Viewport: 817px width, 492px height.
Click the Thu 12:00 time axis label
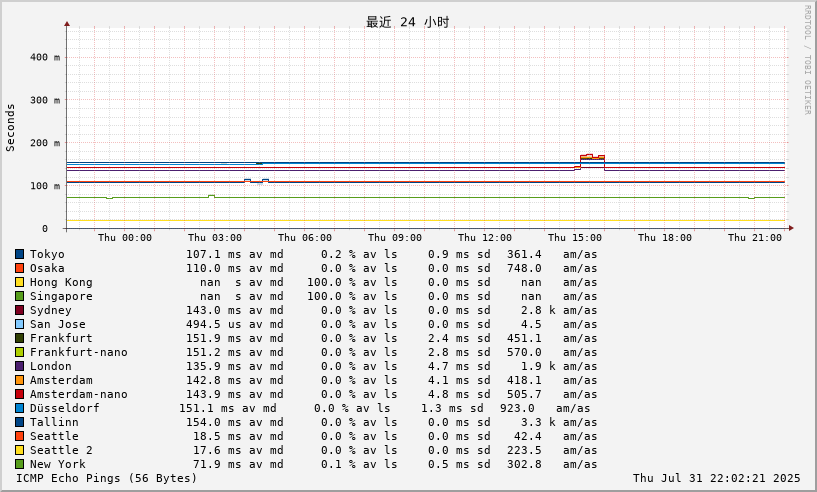(x=485, y=238)
